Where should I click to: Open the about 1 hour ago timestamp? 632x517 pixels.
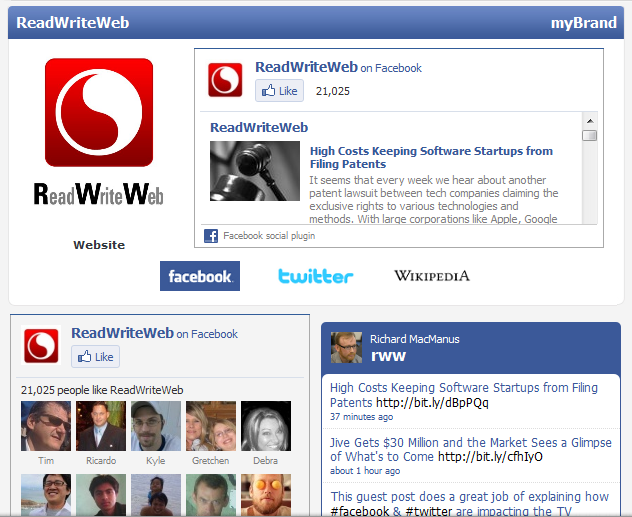pyautogui.click(x=365, y=471)
